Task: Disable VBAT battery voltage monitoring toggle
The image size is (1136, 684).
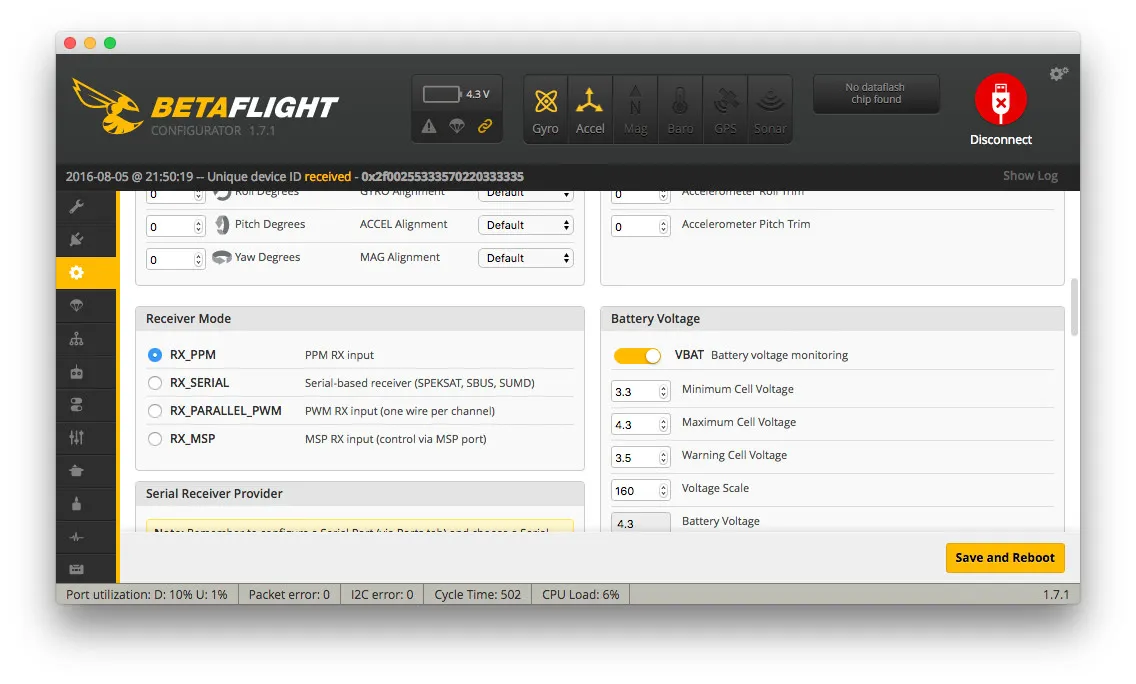Action: point(637,356)
